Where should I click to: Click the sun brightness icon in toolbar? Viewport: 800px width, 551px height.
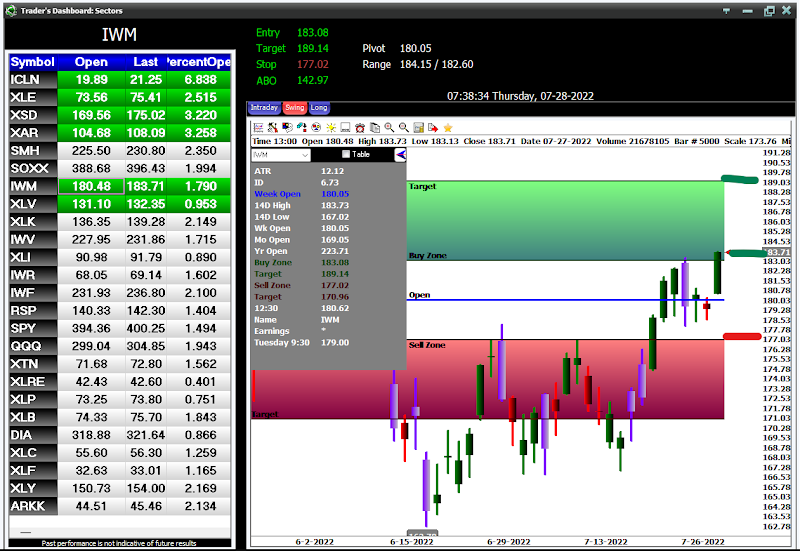(331, 128)
